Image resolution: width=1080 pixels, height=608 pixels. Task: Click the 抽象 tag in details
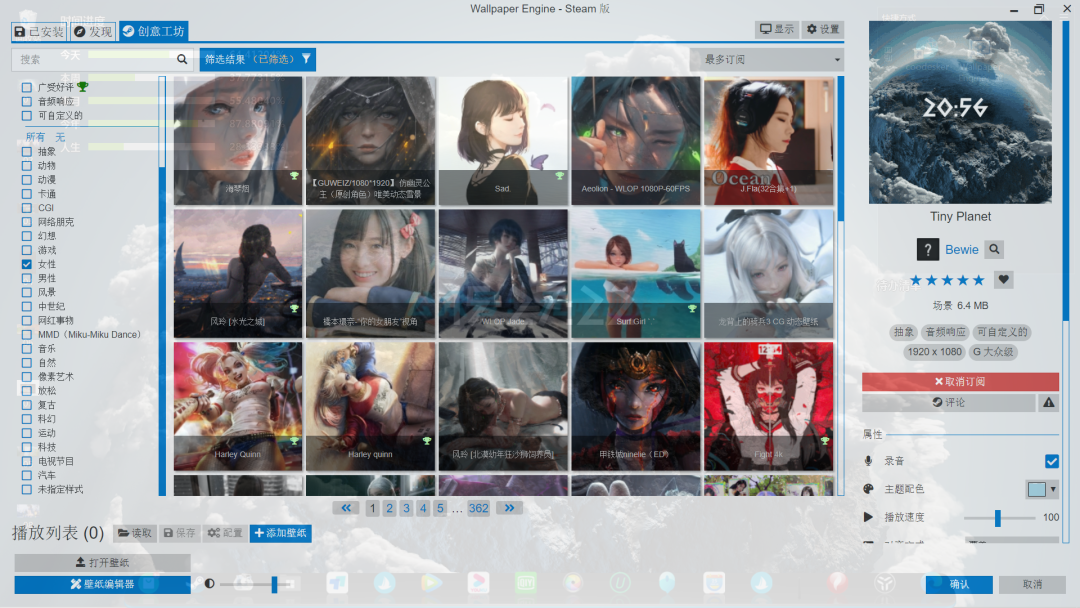tap(903, 332)
